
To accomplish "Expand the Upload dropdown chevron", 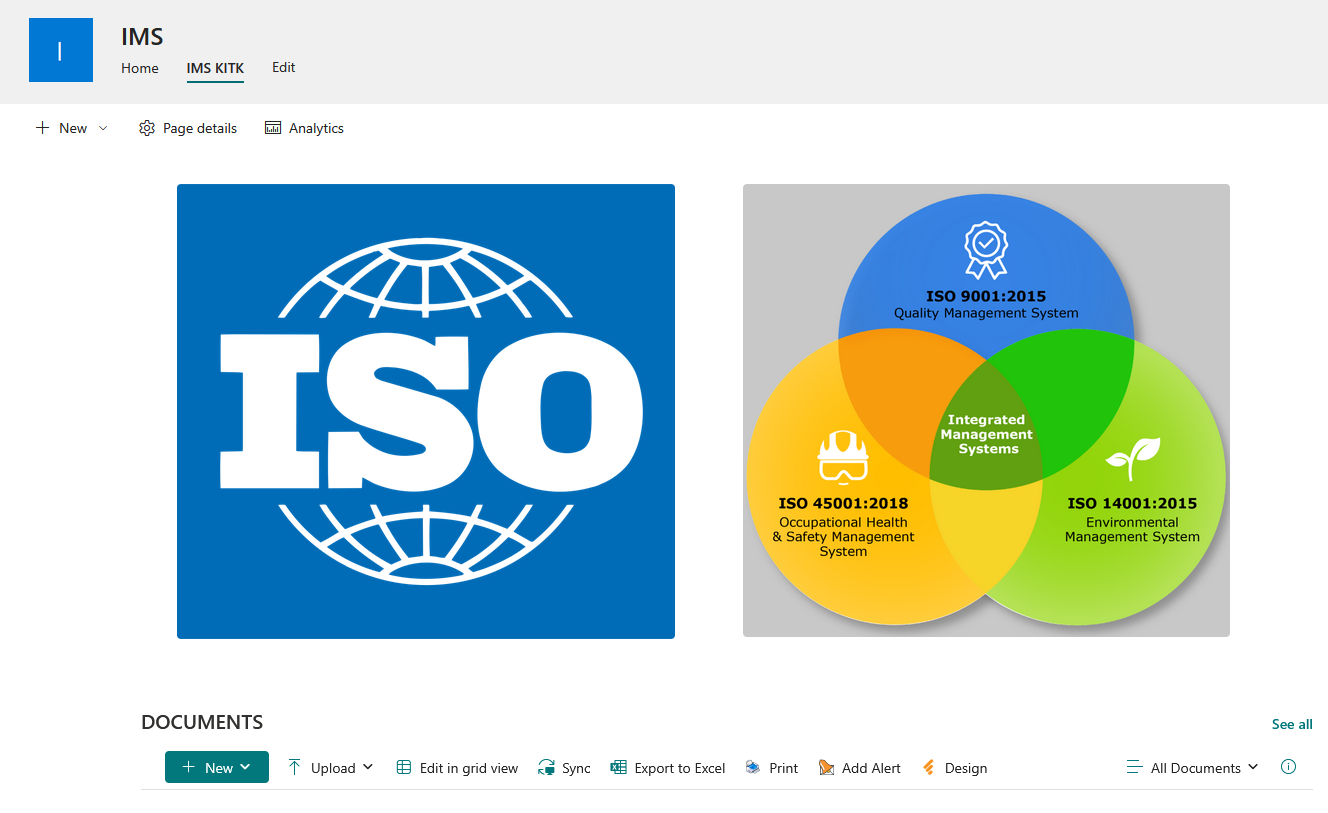I will [368, 767].
